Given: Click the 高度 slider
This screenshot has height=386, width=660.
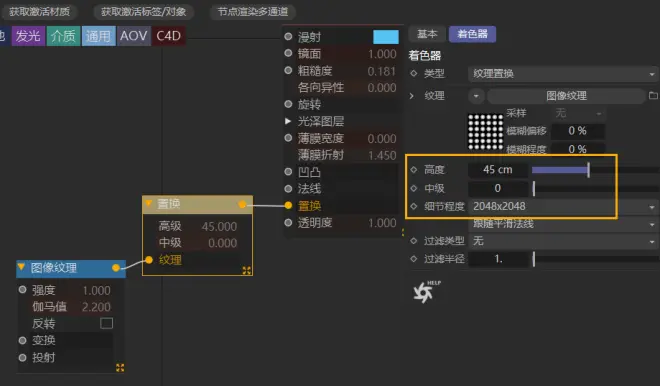Looking at the screenshot, I should click(595, 170).
